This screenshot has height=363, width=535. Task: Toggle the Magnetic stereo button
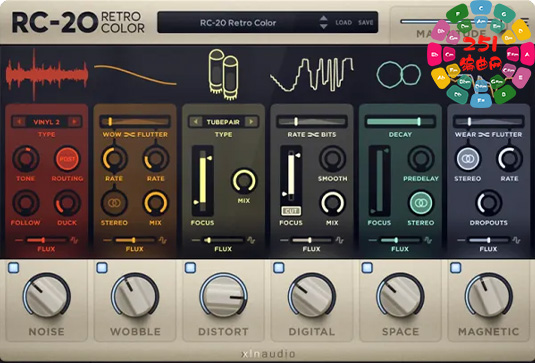[468, 159]
